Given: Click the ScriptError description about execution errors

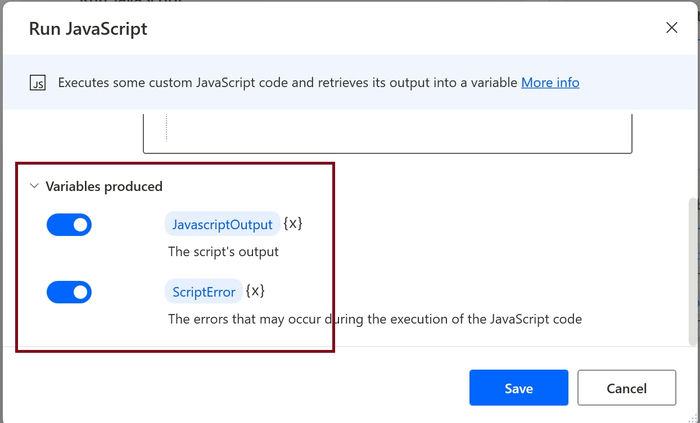Looking at the screenshot, I should [x=375, y=319].
